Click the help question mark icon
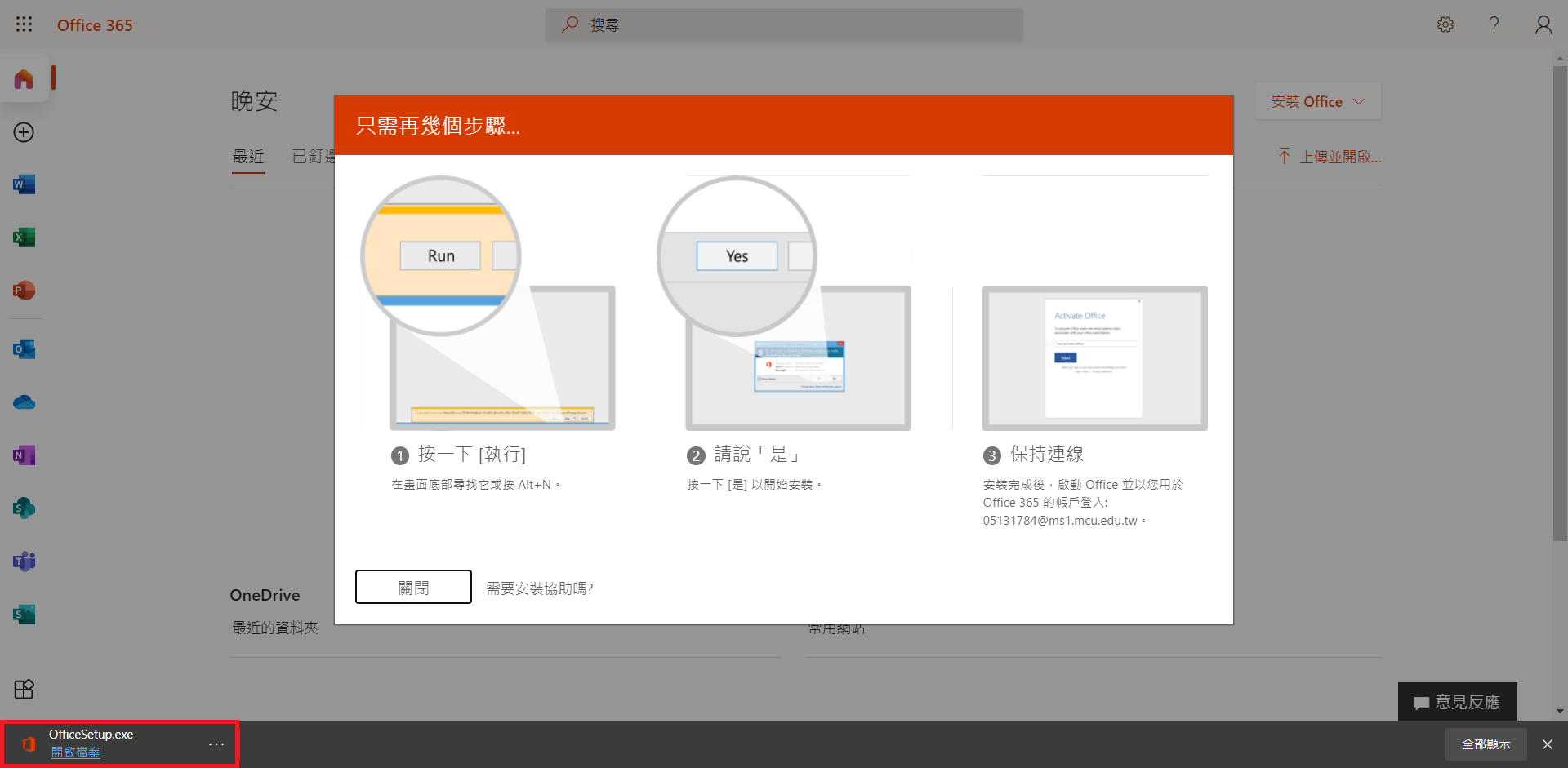The height and width of the screenshot is (768, 1568). 1494,24
